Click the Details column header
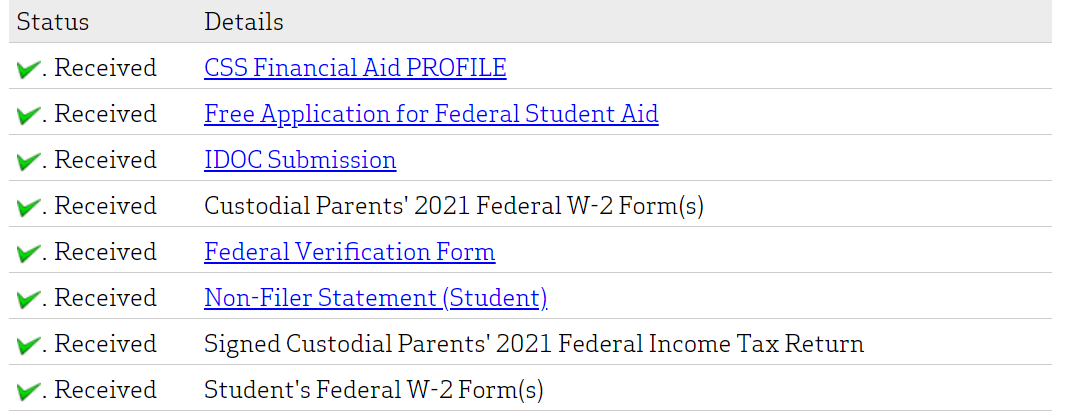 [x=244, y=22]
